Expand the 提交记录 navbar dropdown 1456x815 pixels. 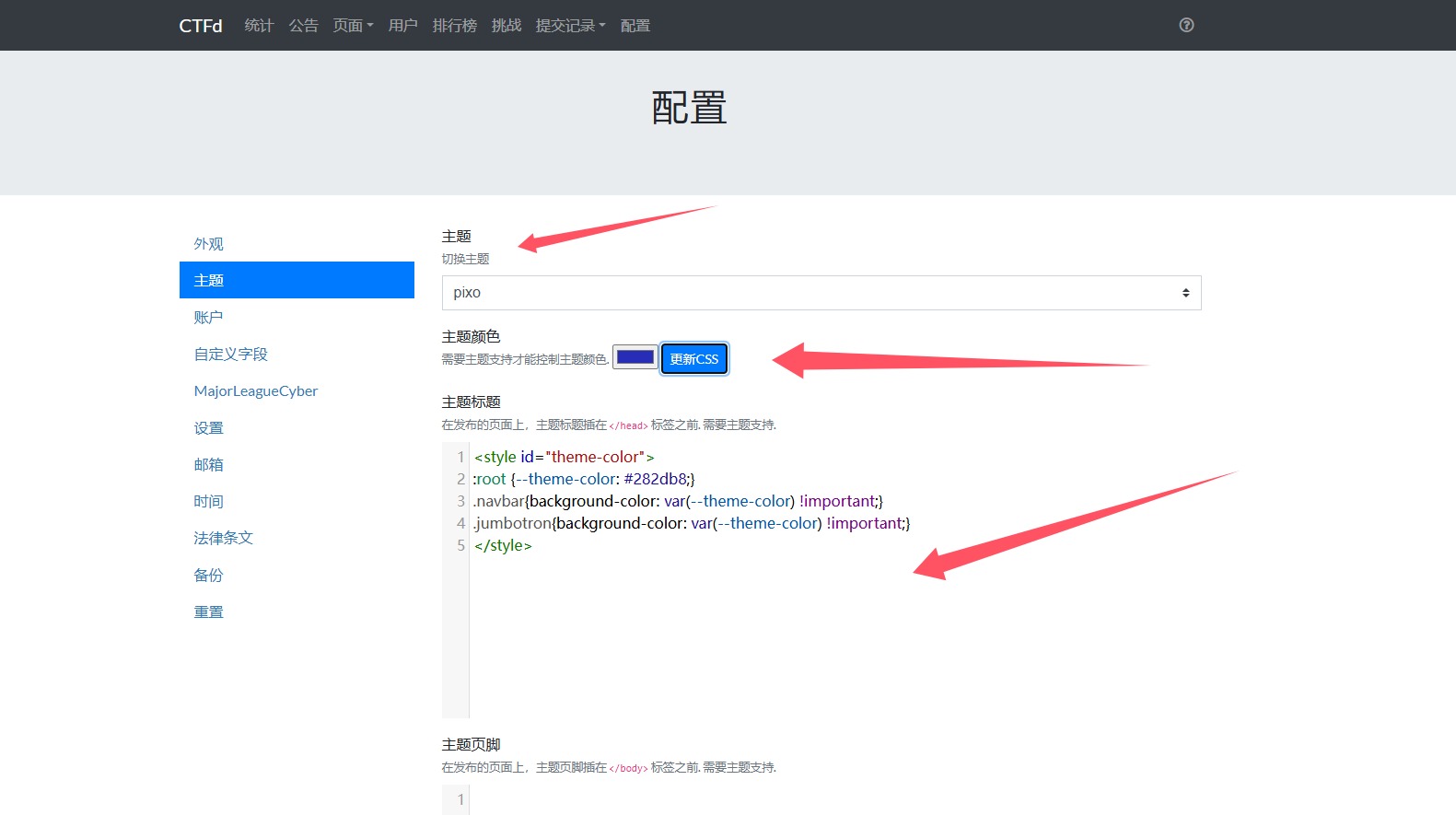571,26
